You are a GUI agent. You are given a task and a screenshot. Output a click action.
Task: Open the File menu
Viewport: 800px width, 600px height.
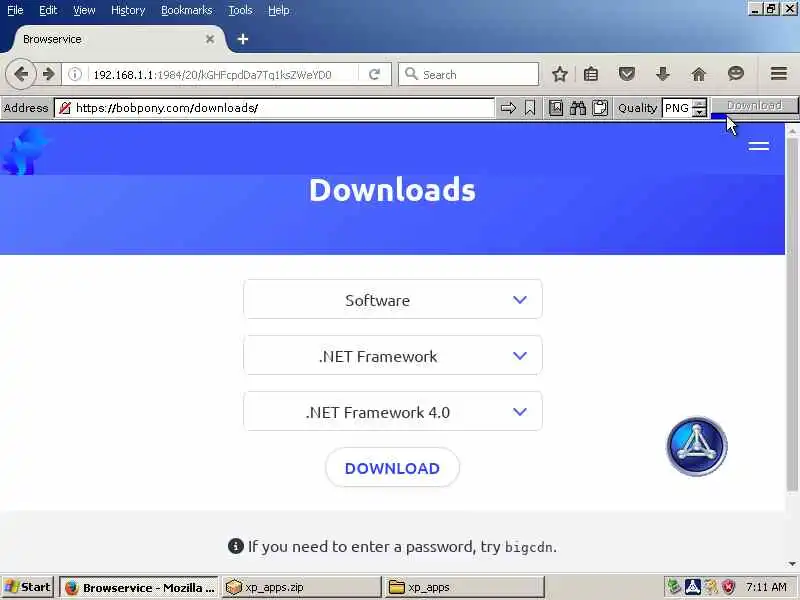(15, 10)
